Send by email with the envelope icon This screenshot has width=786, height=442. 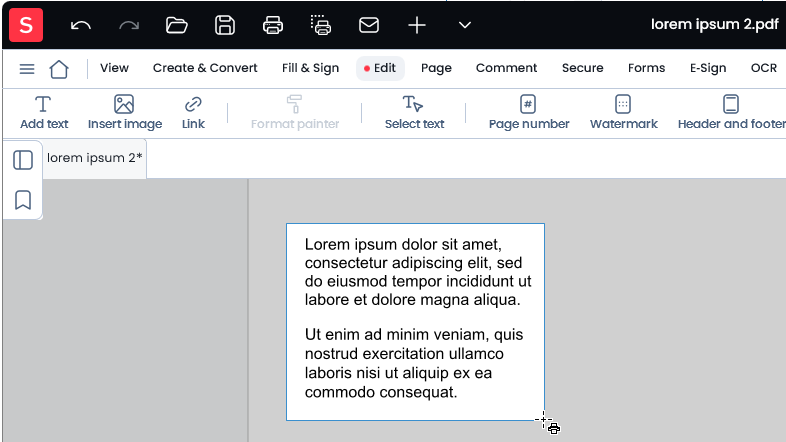[369, 25]
